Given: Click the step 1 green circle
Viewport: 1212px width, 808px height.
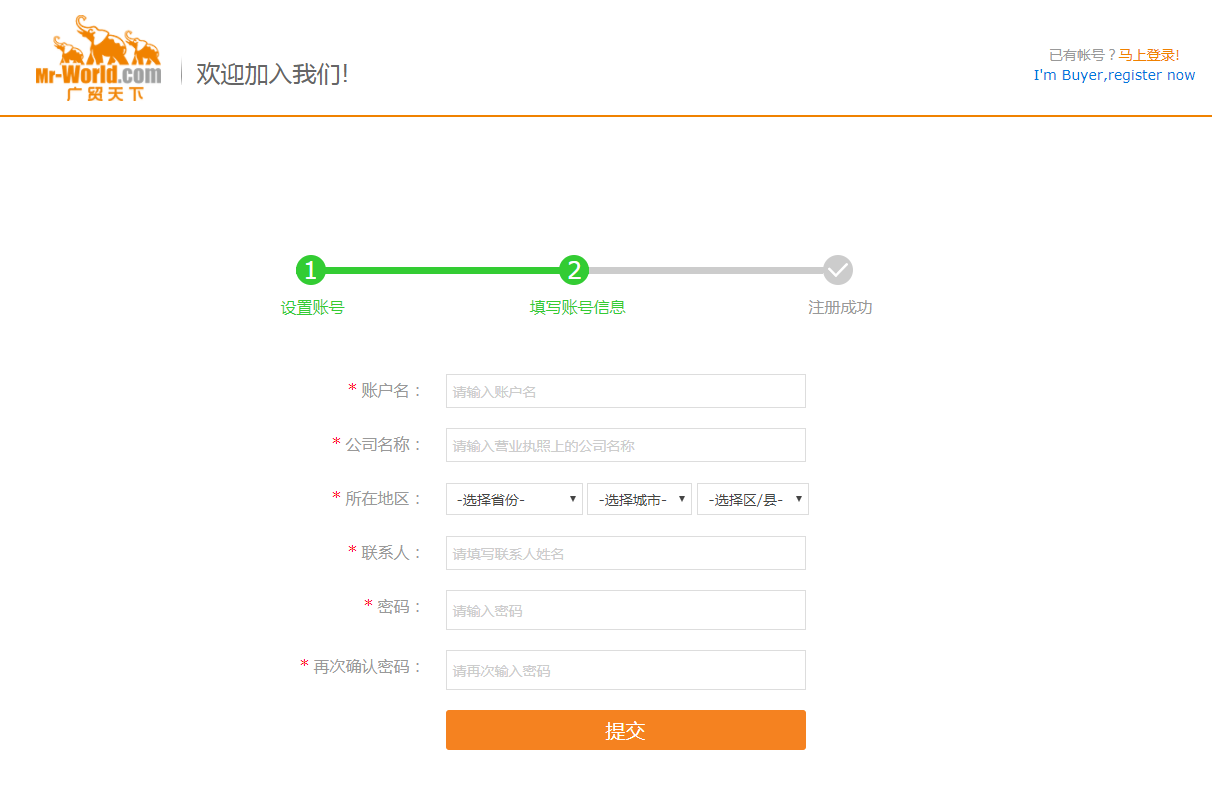Looking at the screenshot, I should click(311, 270).
